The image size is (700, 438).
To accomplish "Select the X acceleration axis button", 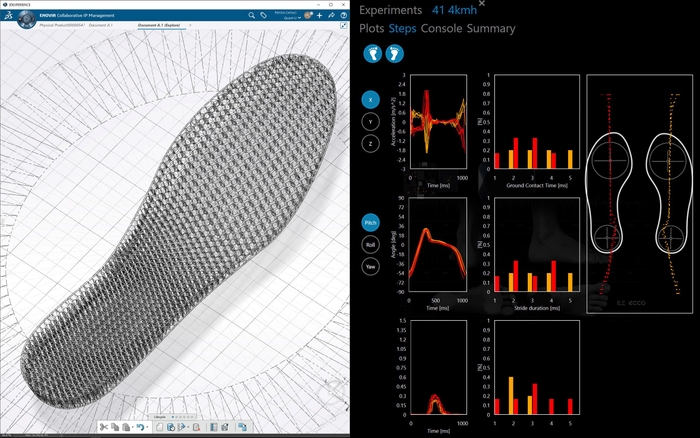I will [370, 100].
